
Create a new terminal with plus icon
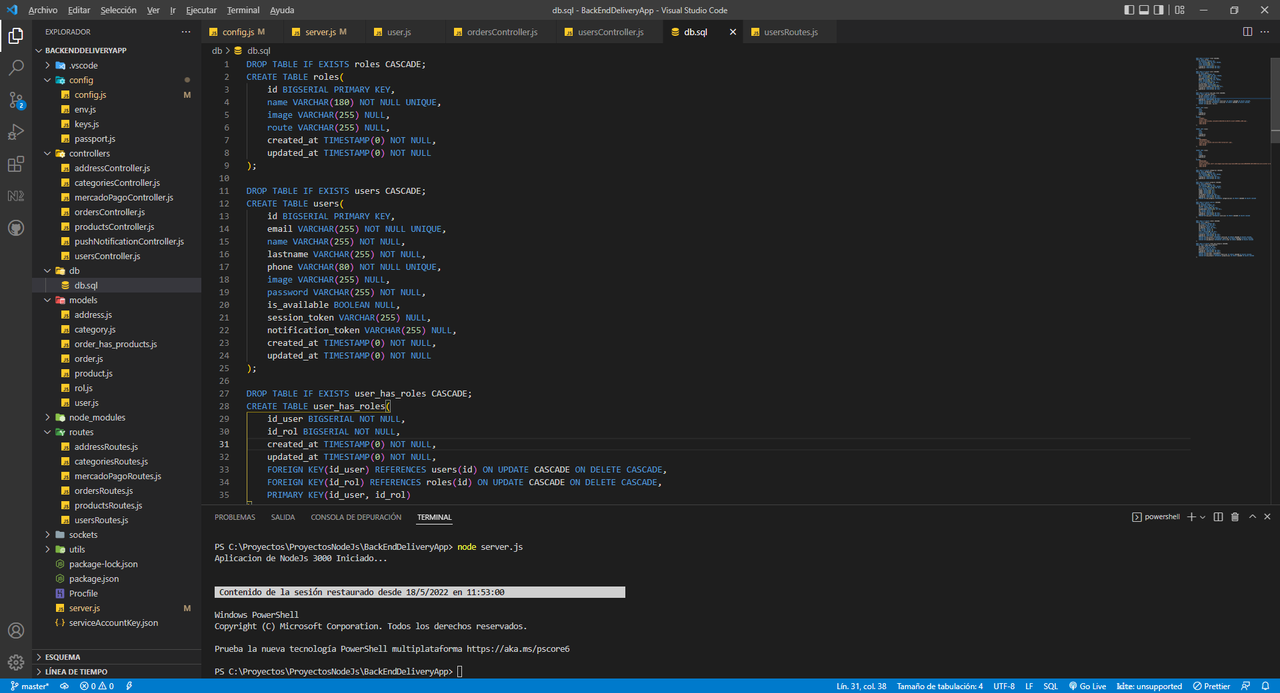(x=1191, y=517)
